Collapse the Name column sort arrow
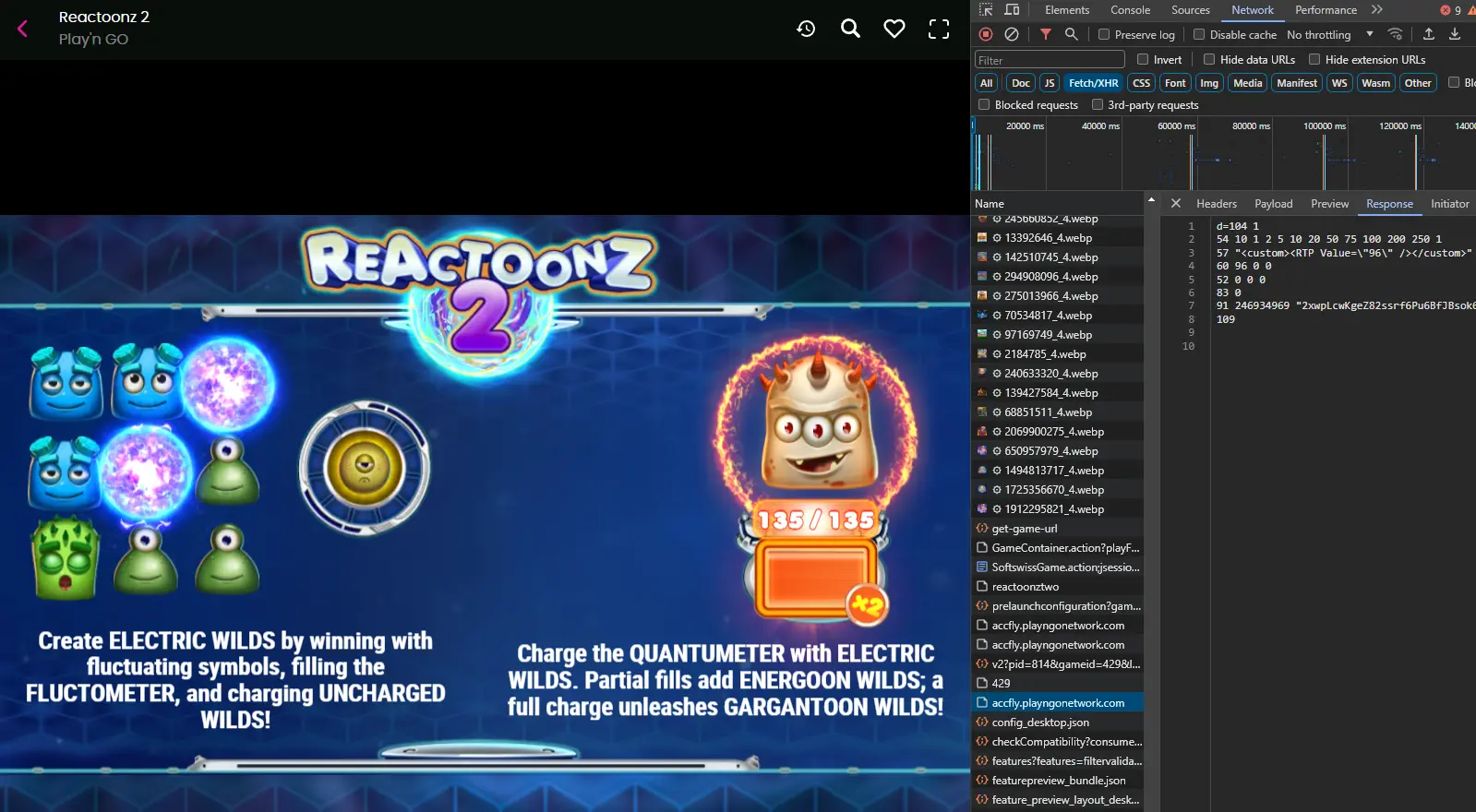The height and width of the screenshot is (812, 1476). pyautogui.click(x=1150, y=199)
